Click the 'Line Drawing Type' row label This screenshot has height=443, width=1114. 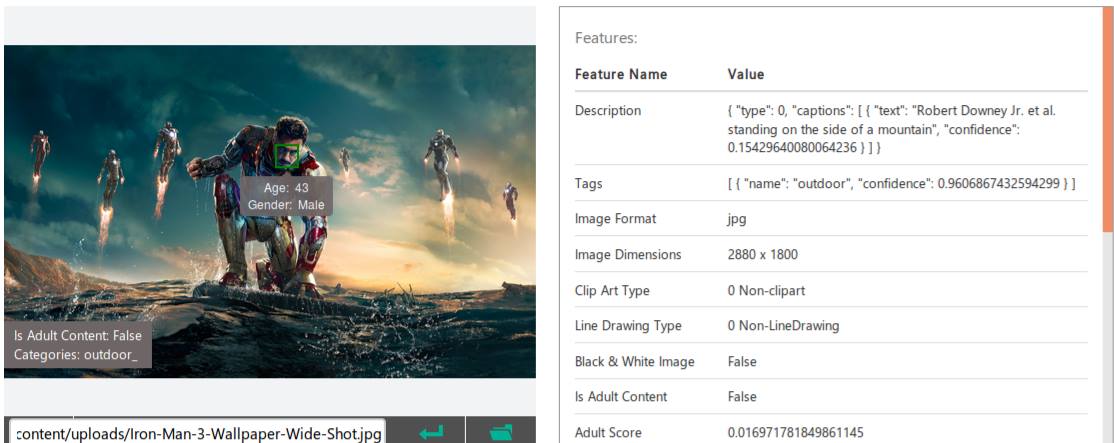(x=628, y=326)
